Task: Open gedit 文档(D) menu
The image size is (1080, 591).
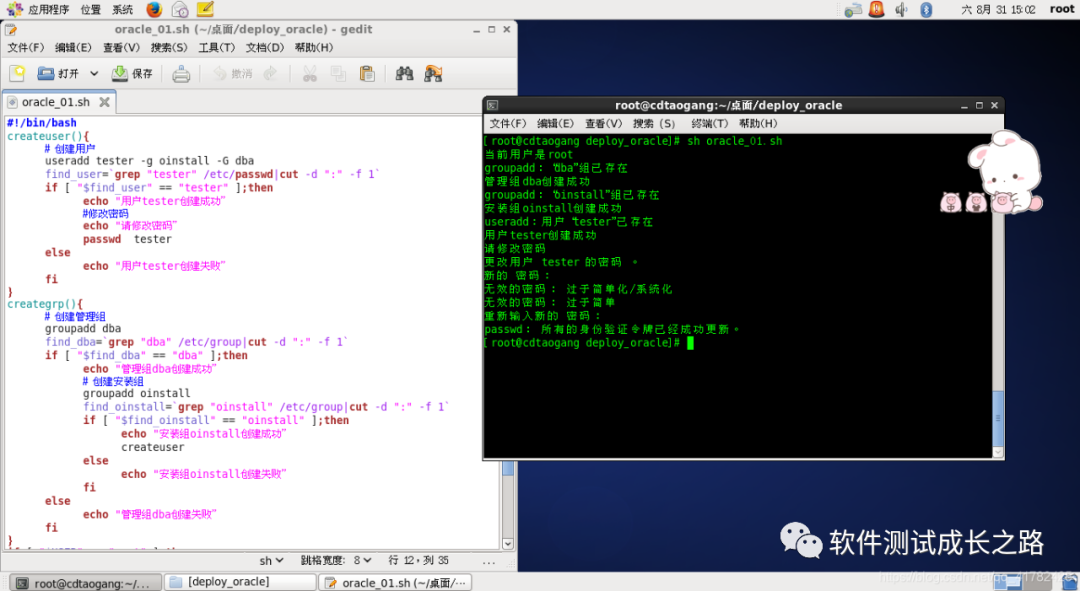Action: pos(265,48)
